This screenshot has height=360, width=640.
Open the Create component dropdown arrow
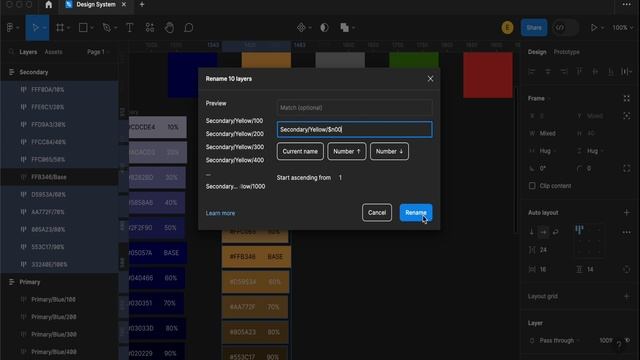coord(310,27)
